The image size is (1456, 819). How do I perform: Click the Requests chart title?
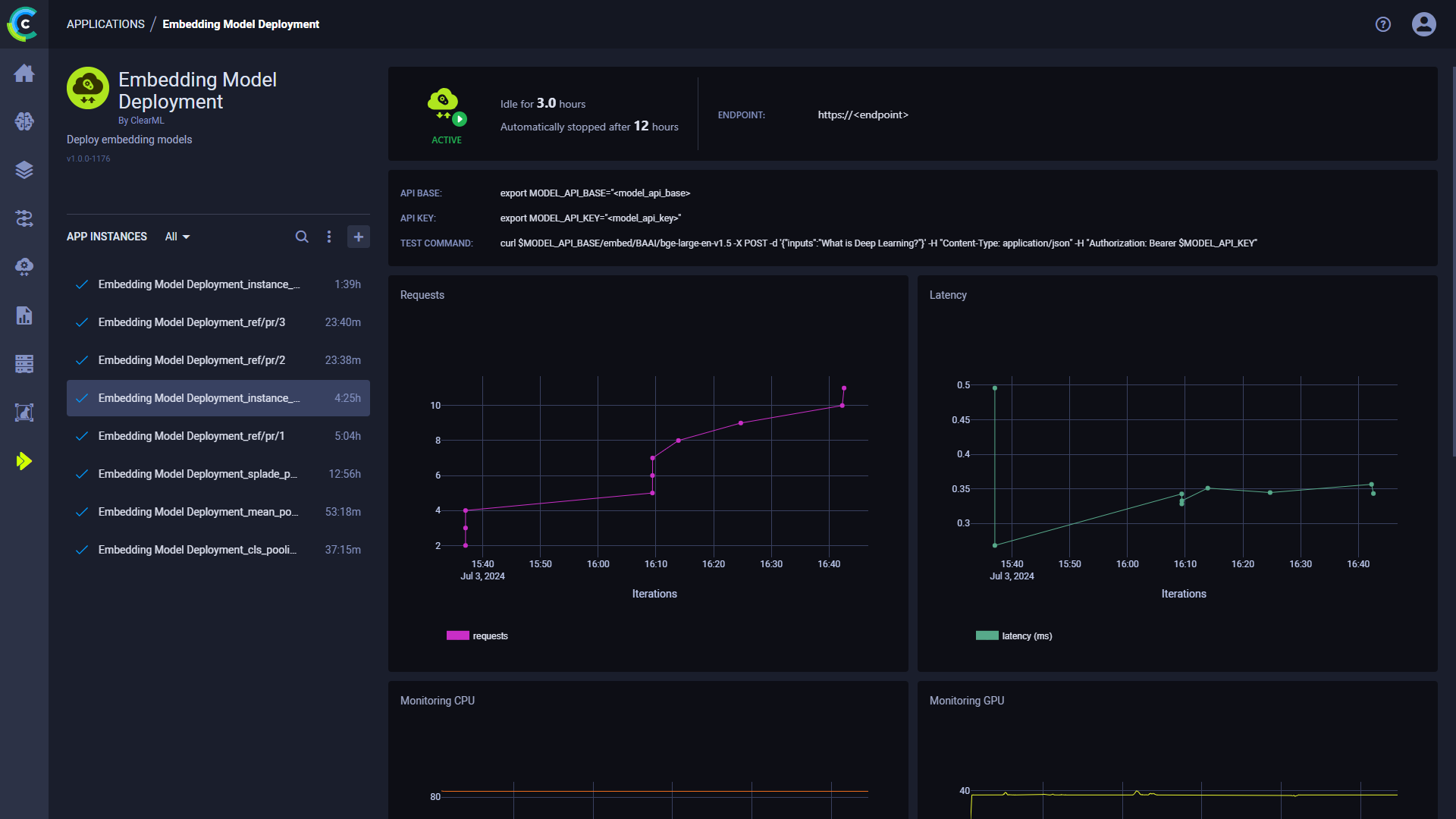(x=422, y=295)
